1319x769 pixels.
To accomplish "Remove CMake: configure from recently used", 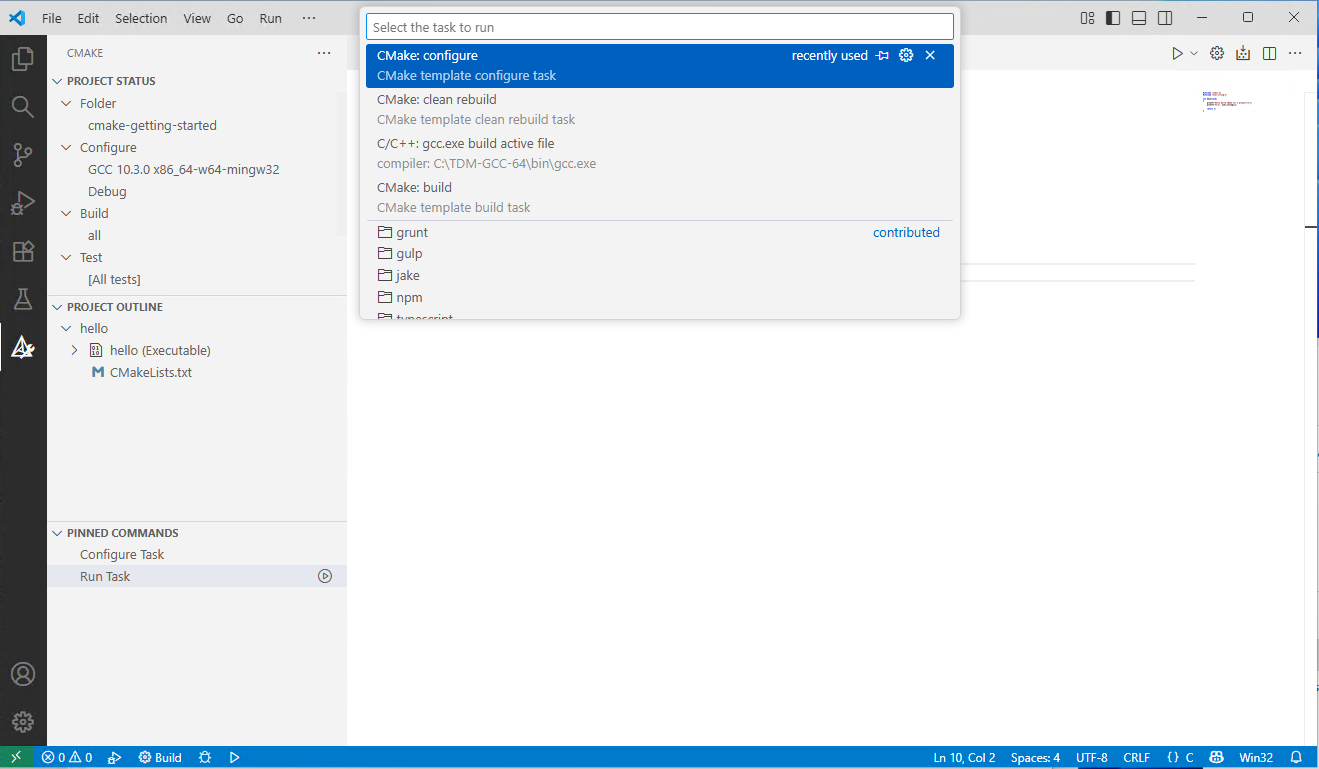I will pyautogui.click(x=930, y=56).
